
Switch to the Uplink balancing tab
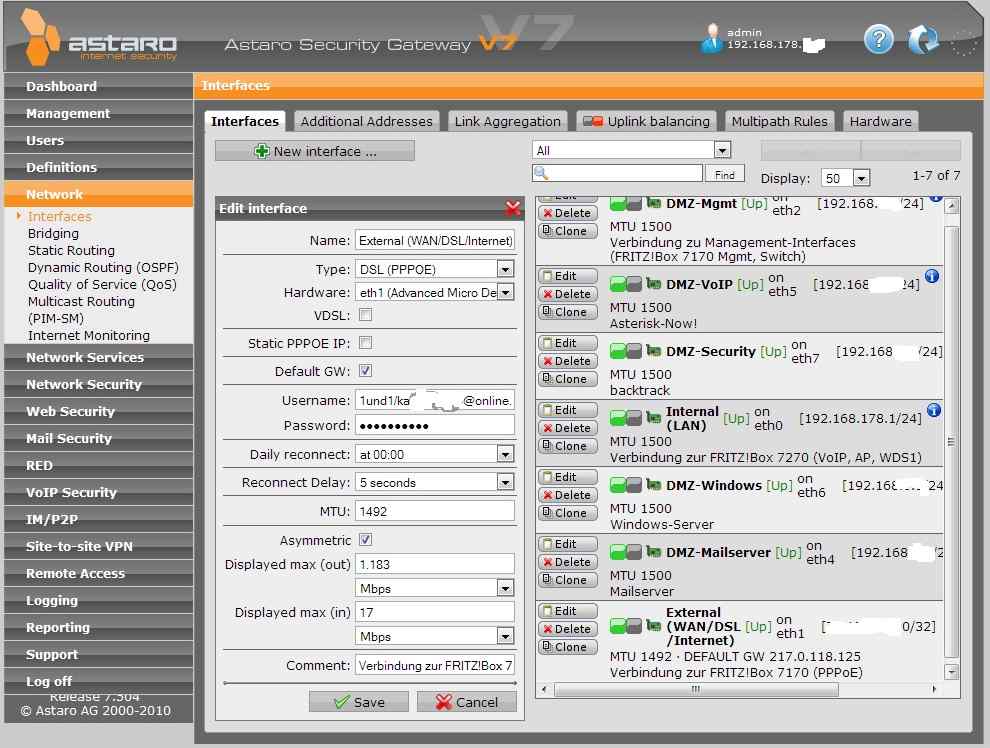(x=647, y=121)
